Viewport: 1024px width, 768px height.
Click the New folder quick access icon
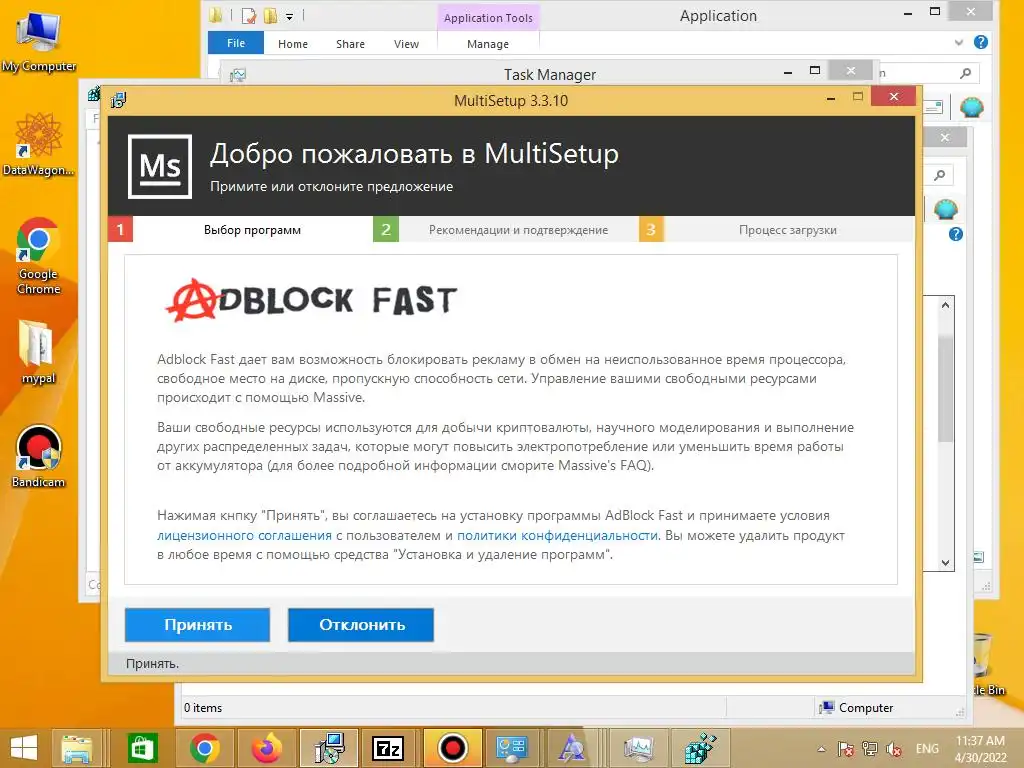[270, 15]
